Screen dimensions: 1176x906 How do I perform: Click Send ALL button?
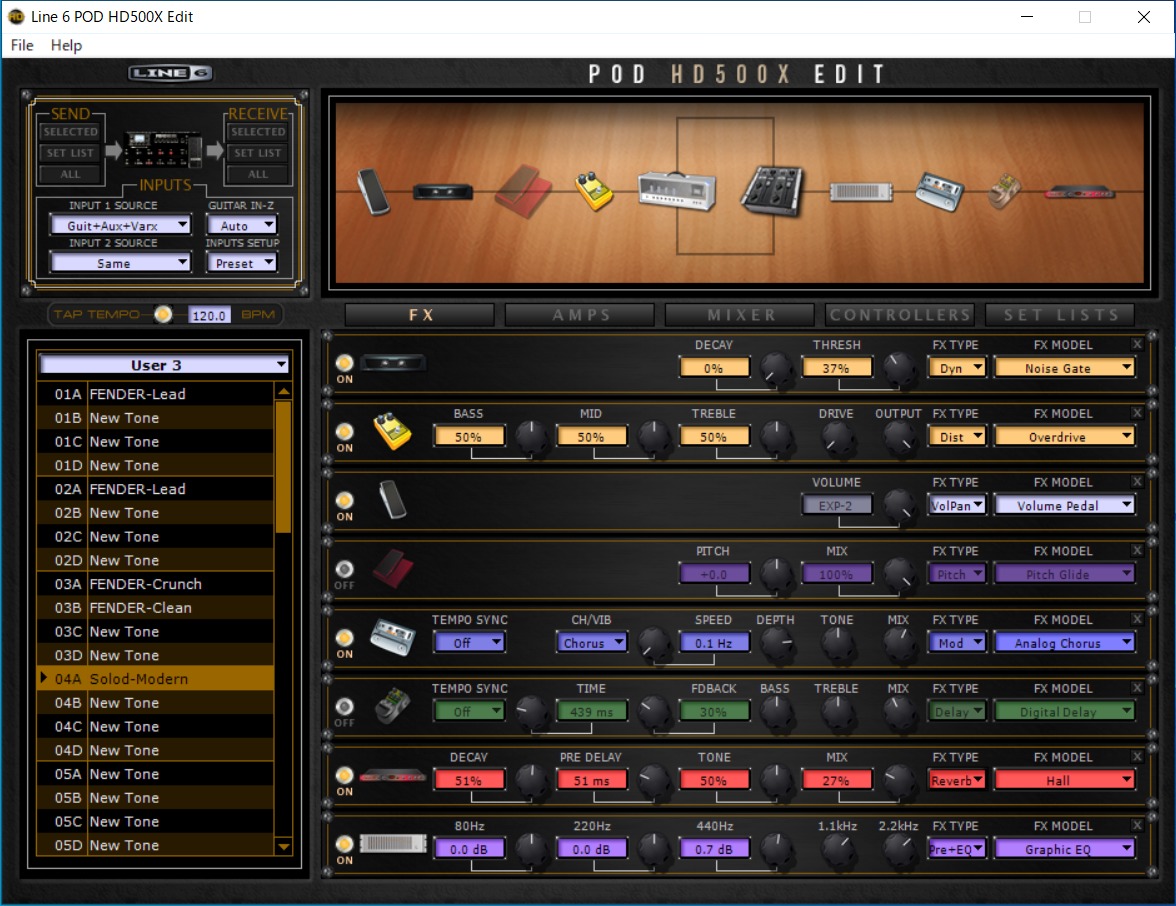[x=70, y=174]
